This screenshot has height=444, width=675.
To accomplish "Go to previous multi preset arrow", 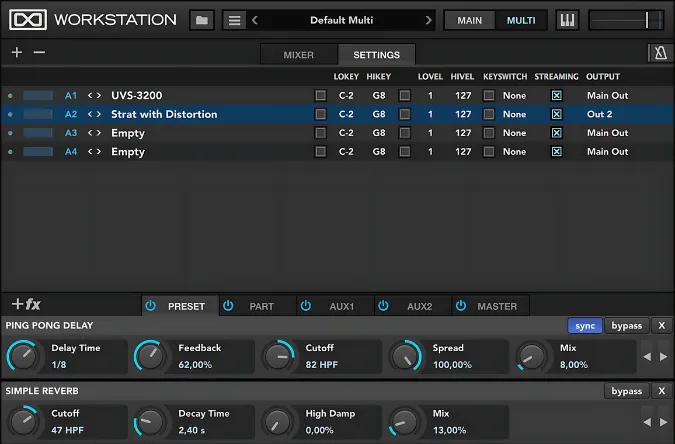I will click(x=255, y=20).
